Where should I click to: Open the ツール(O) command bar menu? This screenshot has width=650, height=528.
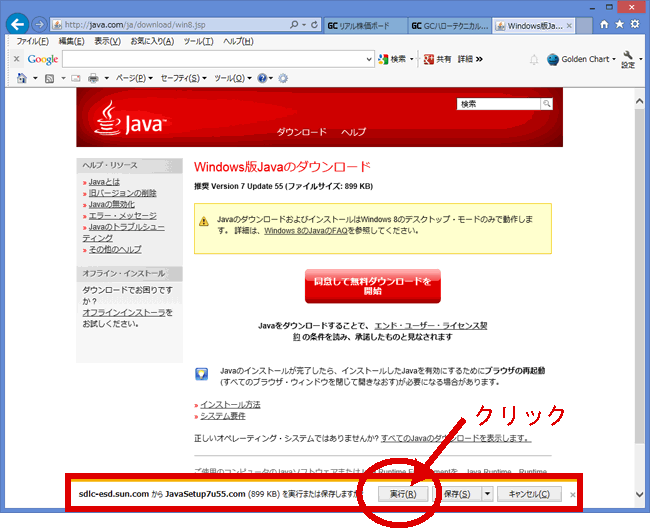click(233, 78)
